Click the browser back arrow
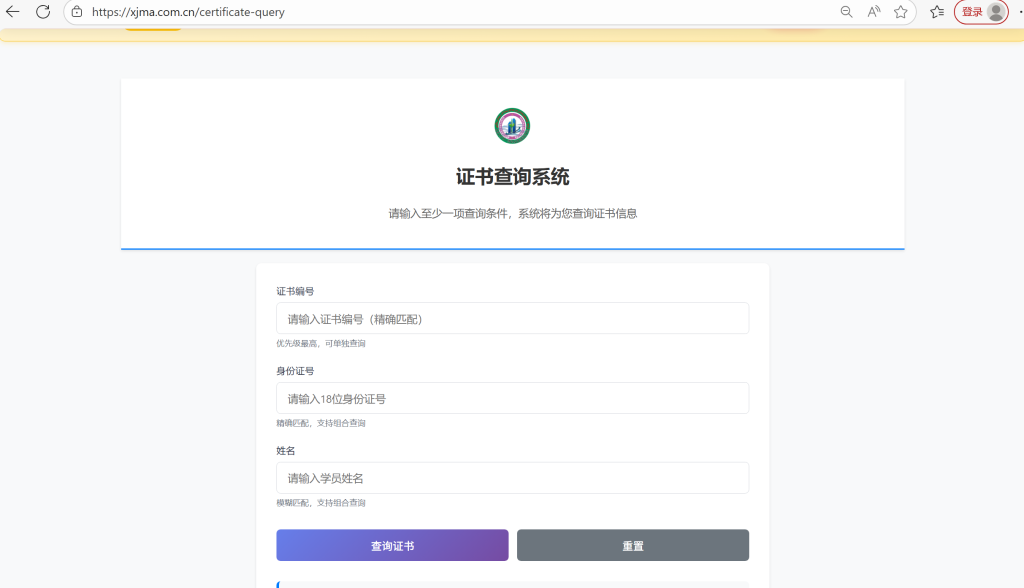Viewport: 1024px width, 588px height. point(13,12)
